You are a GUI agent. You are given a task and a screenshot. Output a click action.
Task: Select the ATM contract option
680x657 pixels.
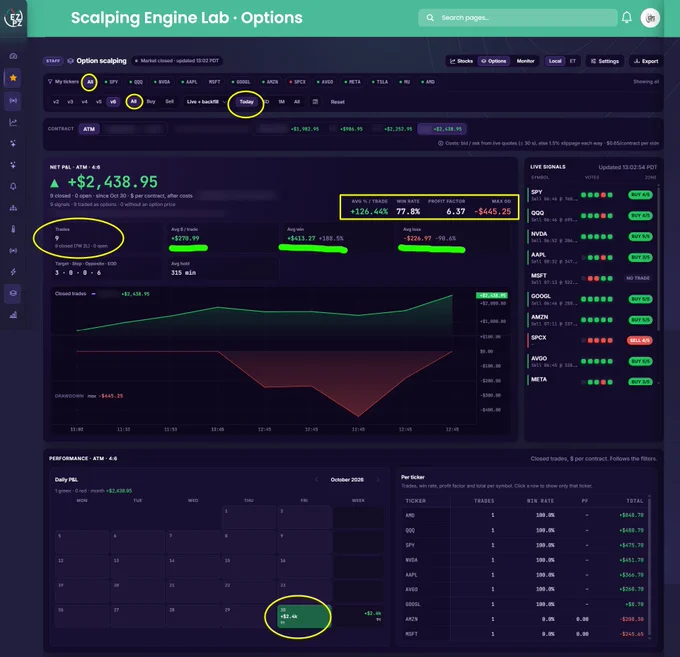89,129
